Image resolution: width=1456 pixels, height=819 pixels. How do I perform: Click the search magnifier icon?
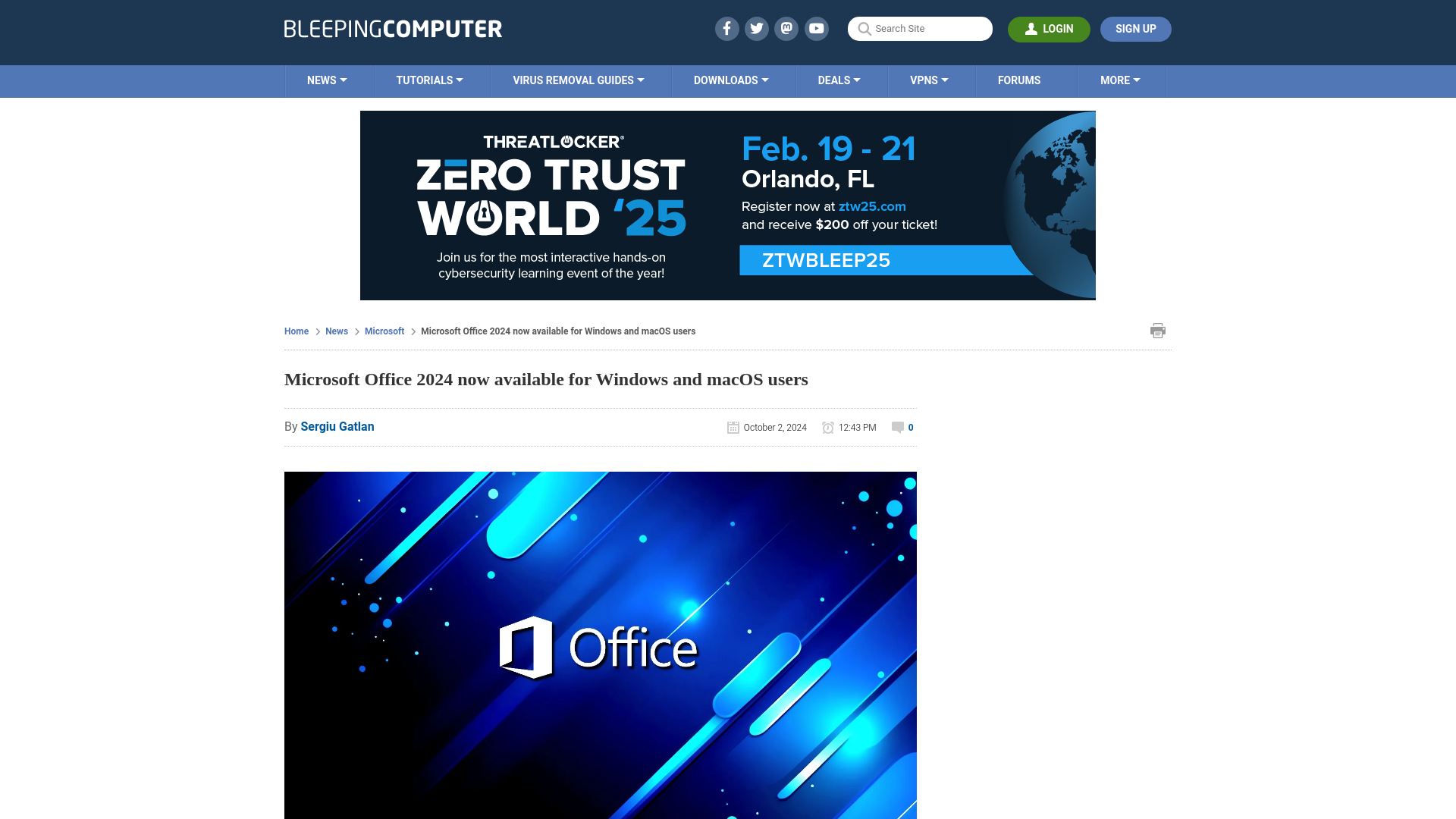click(864, 29)
